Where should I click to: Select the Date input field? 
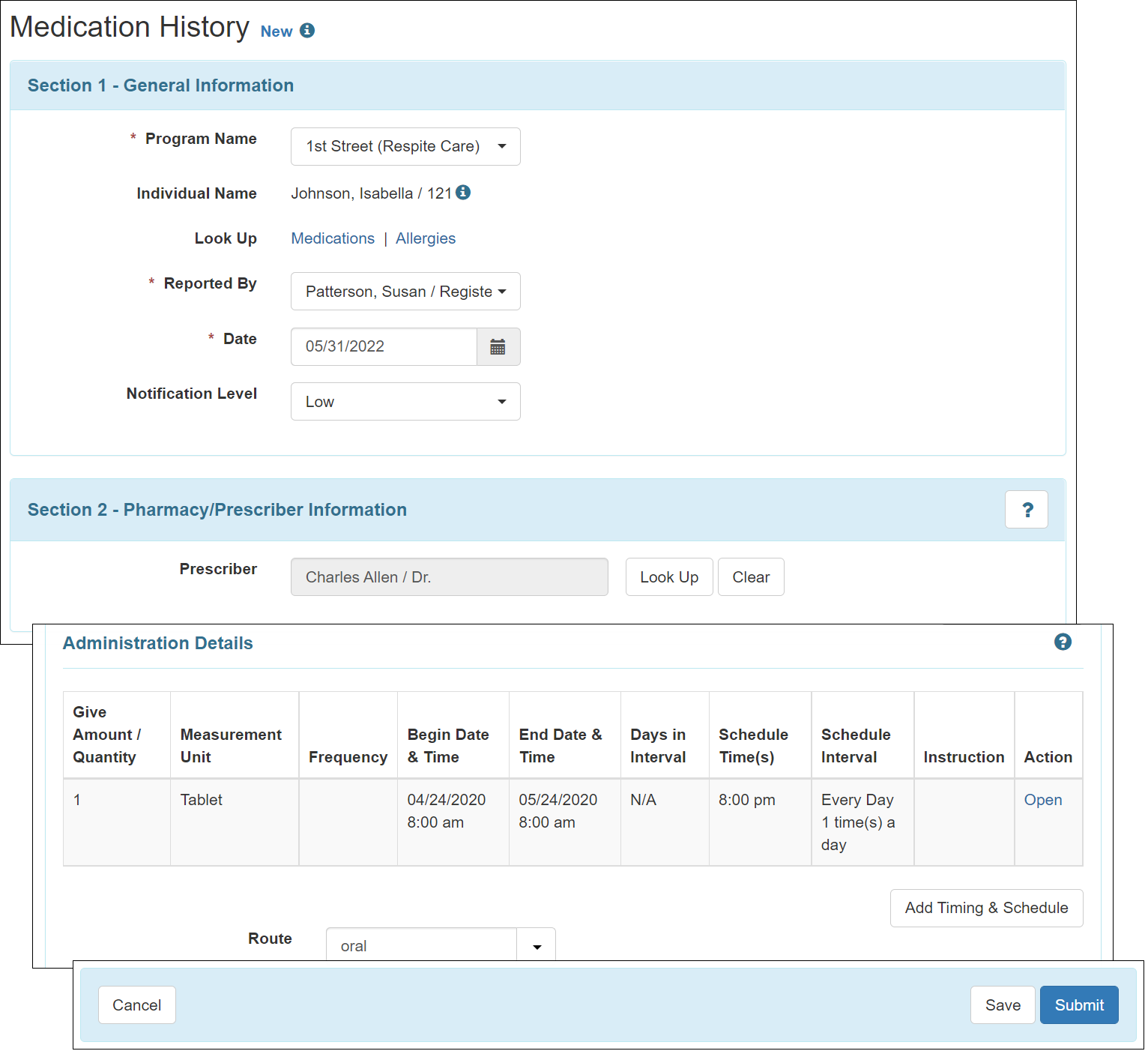click(383, 346)
